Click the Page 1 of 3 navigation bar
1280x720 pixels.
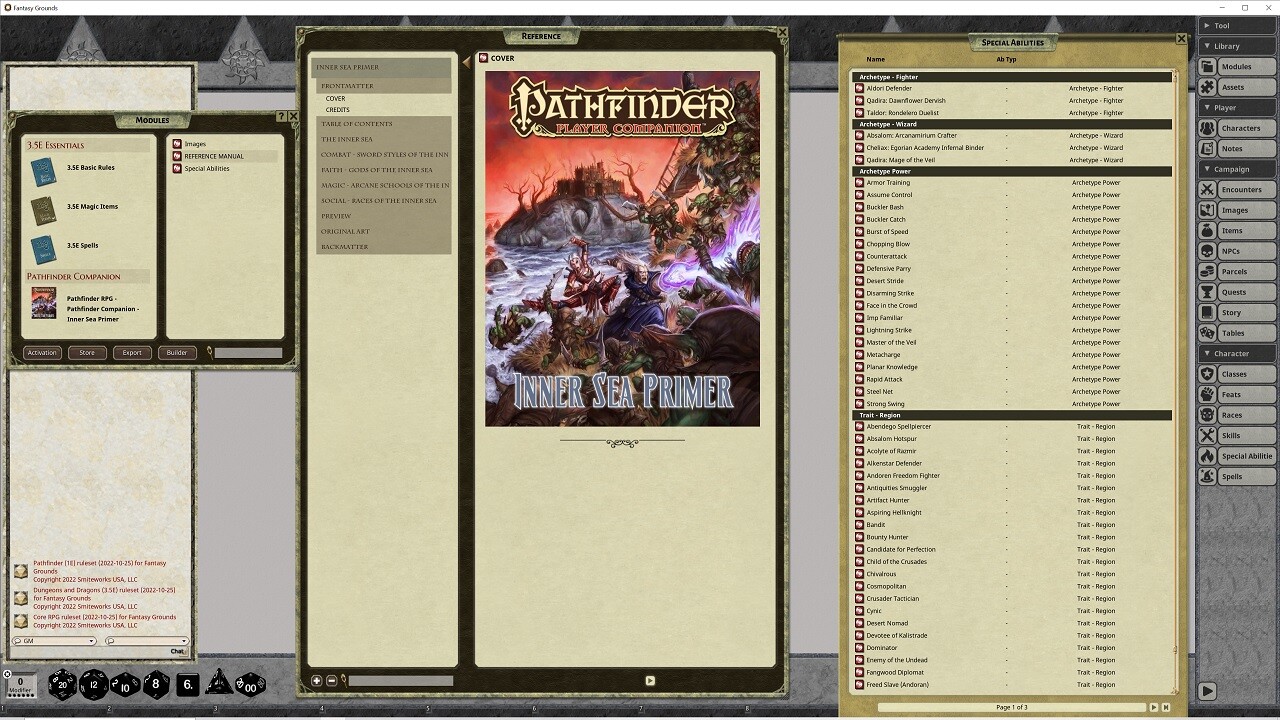point(1013,706)
